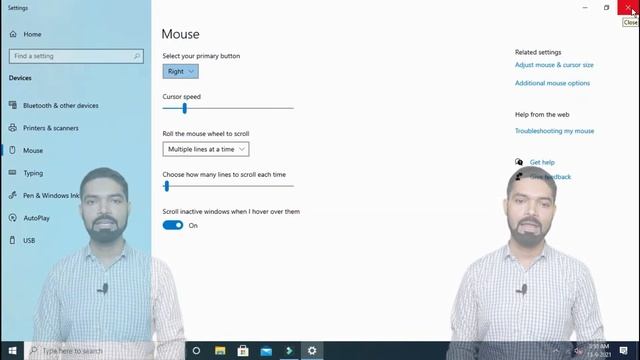
Task: Toggle Scroll inactive windows switch off
Action: pos(173,225)
